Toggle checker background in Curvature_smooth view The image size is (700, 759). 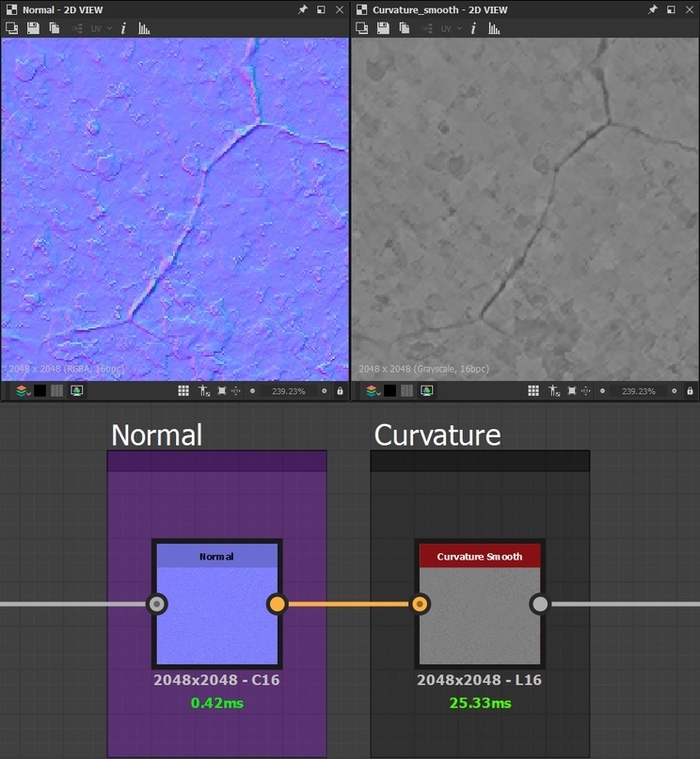tap(408, 391)
